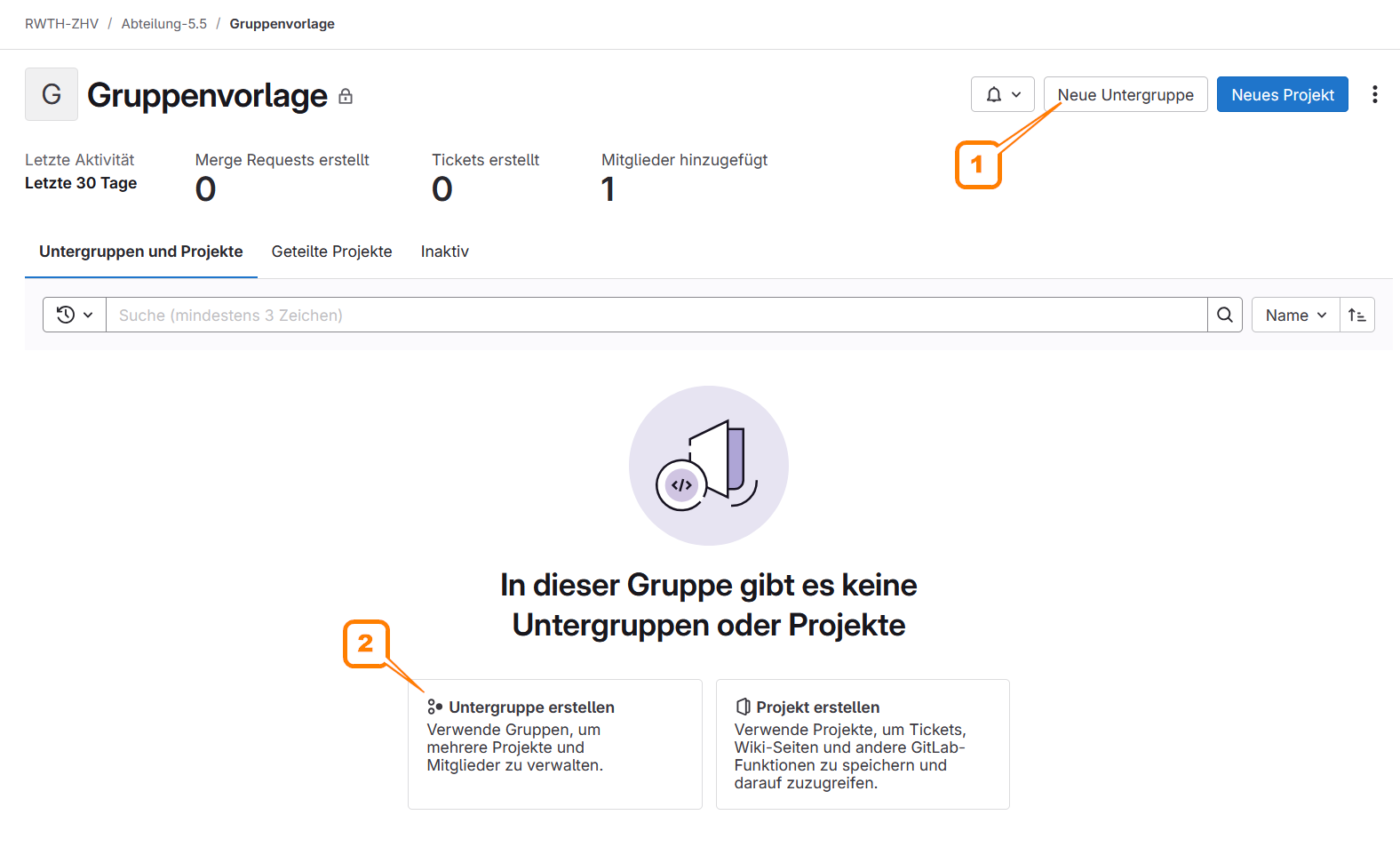This screenshot has height=847, width=1400.
Task: Expand the recent searches history dropdown
Action: tap(75, 315)
